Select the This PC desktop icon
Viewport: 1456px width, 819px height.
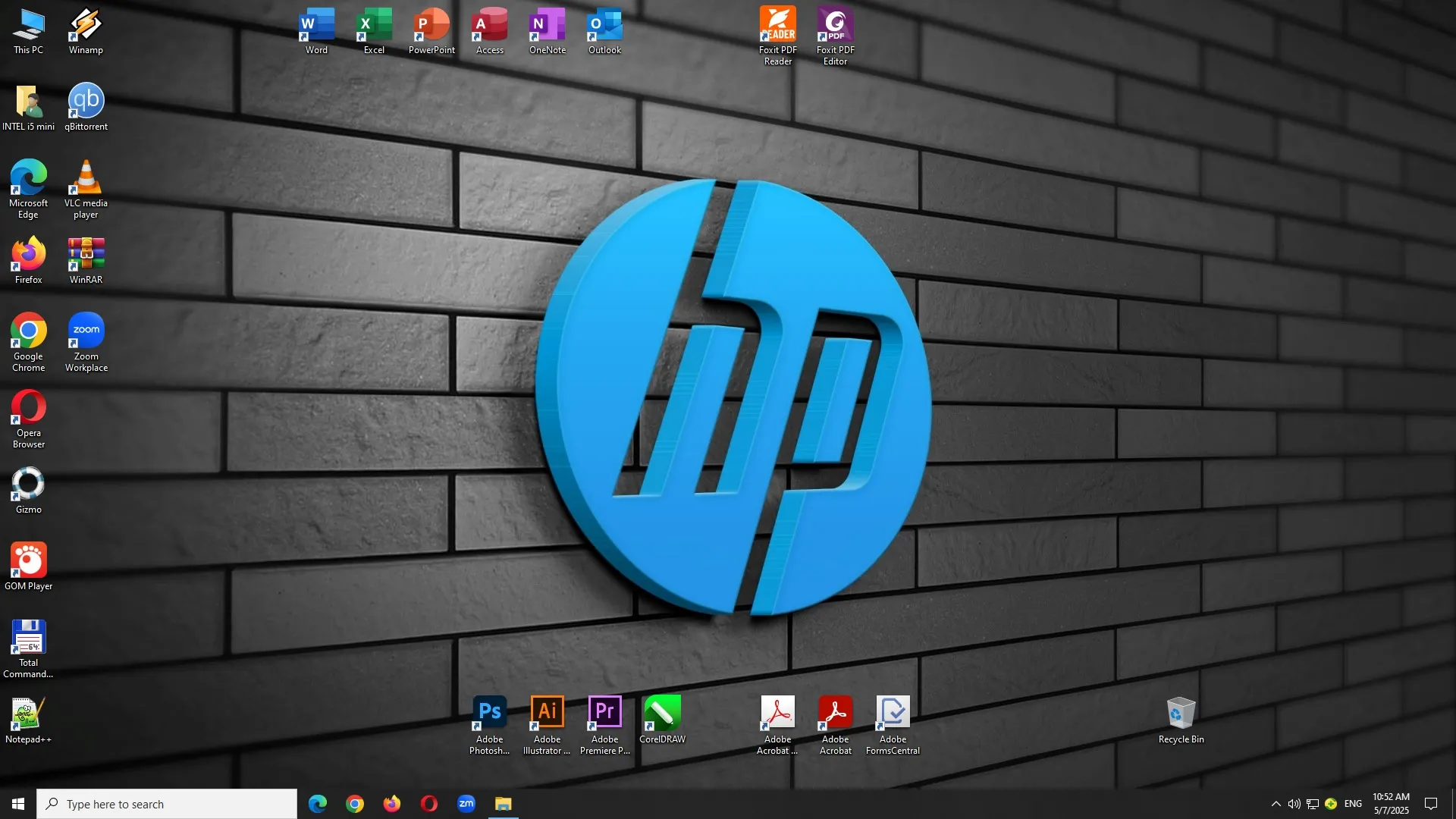click(x=29, y=32)
